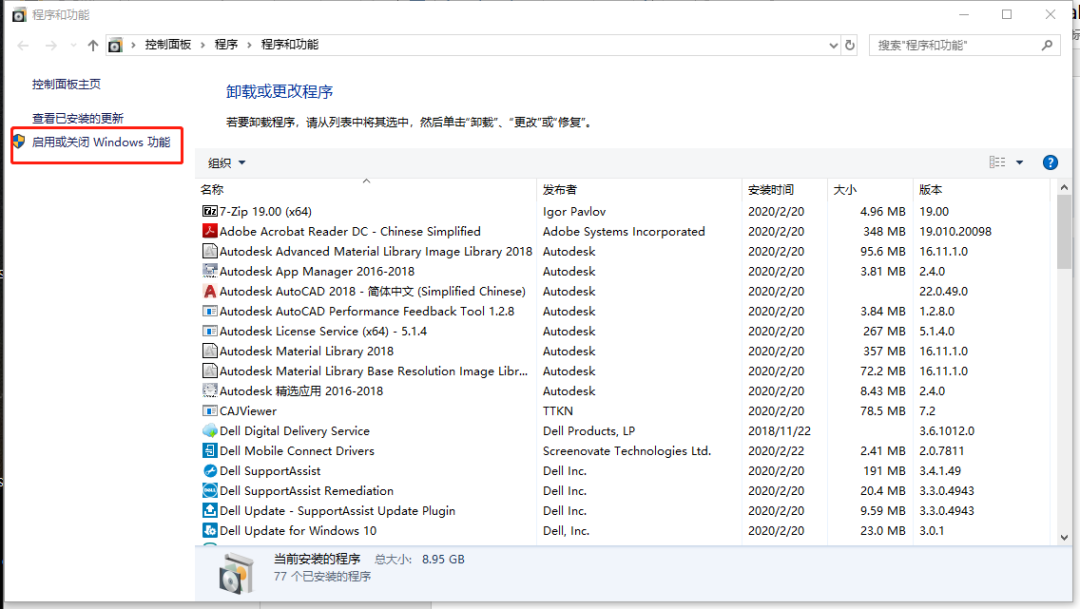Click the search magnifier icon
1080x609 pixels.
1047,45
